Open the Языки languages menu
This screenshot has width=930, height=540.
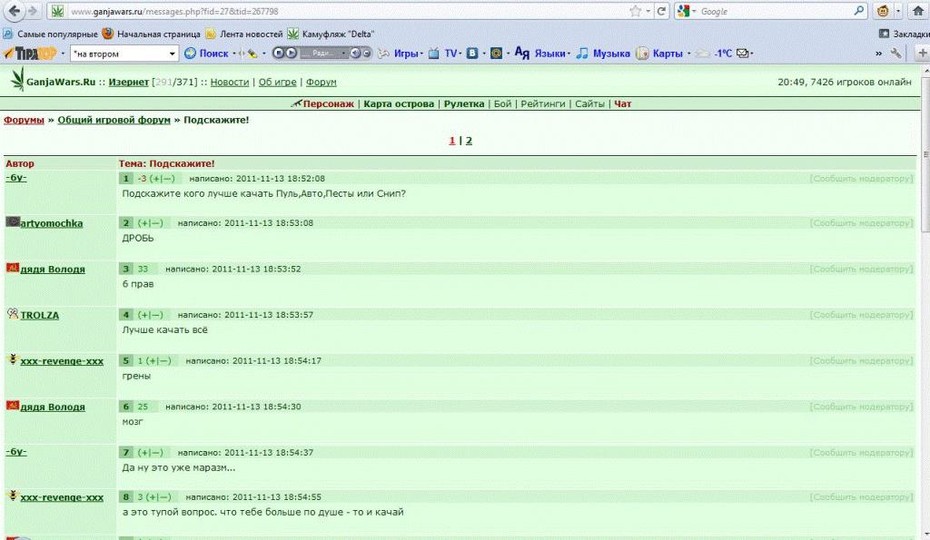click(x=542, y=53)
